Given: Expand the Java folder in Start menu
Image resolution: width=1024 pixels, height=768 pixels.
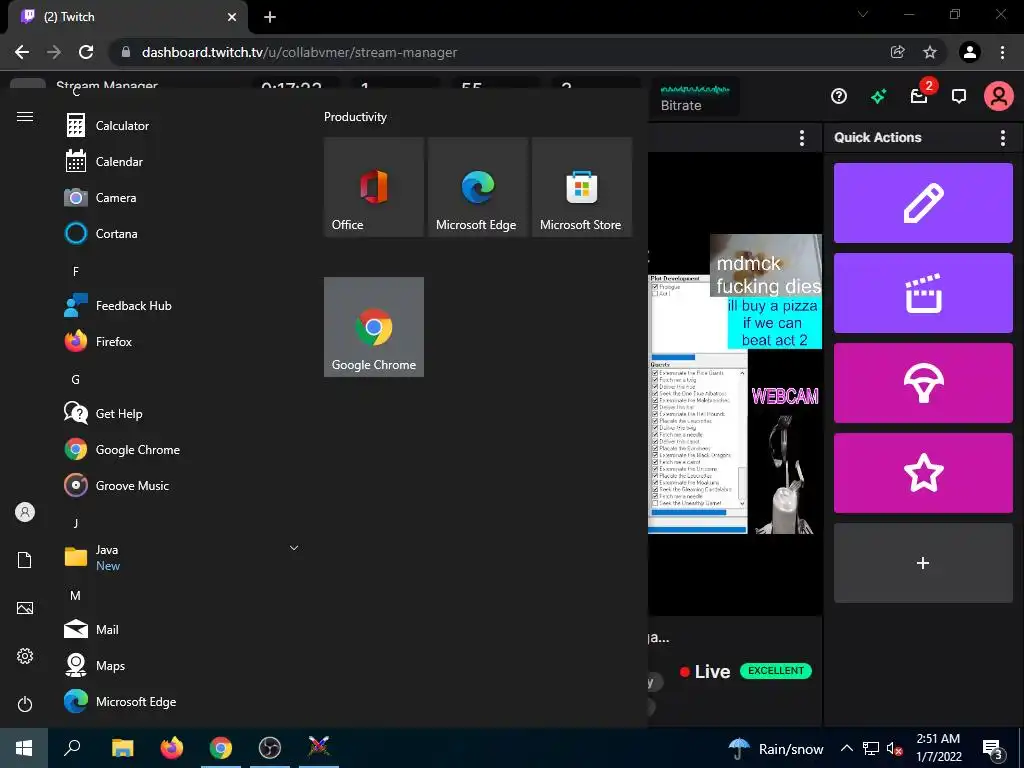Looking at the screenshot, I should [x=180, y=557].
